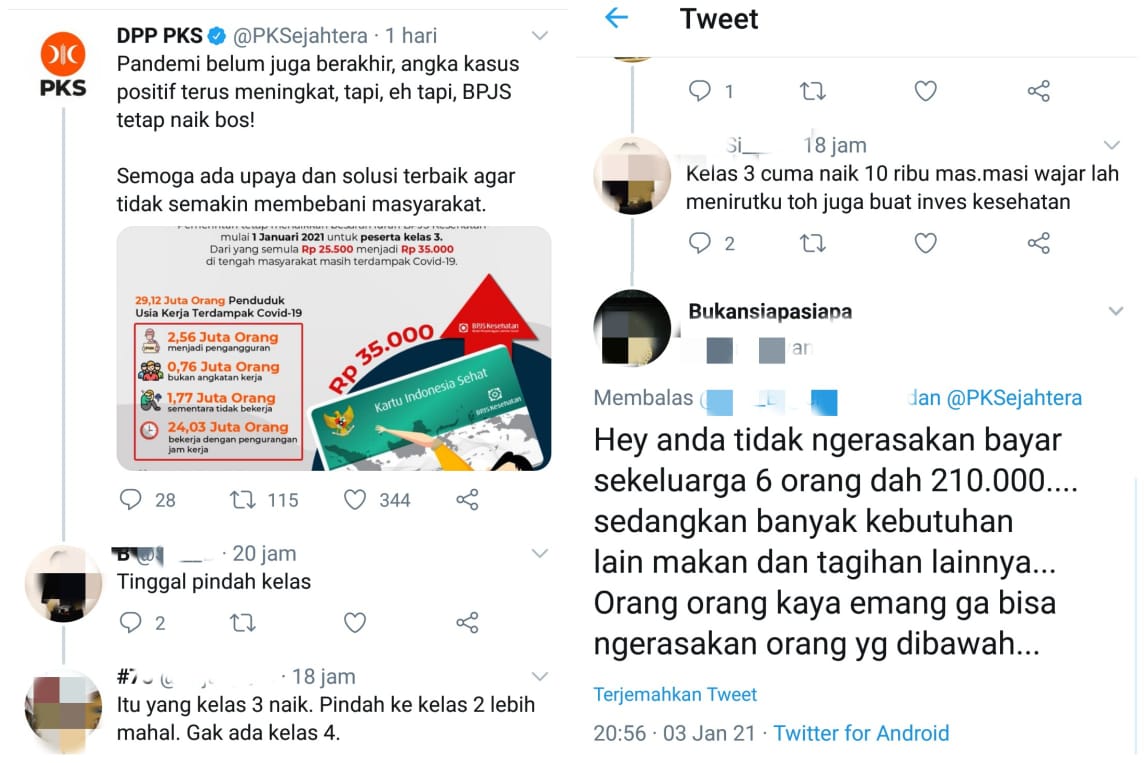This screenshot has height=763, width=1145.
Task: Like the DPP PKS tweet (344 likes)
Action: point(355,499)
